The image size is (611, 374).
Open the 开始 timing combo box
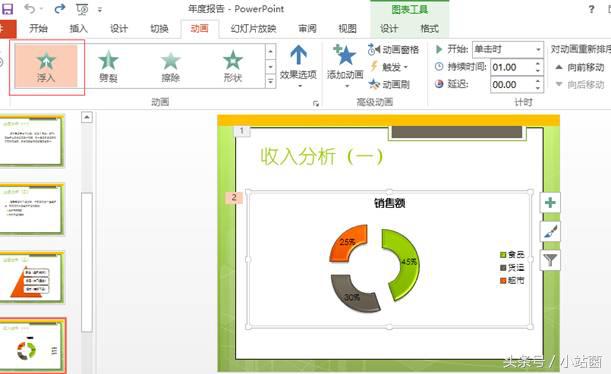[x=508, y=49]
